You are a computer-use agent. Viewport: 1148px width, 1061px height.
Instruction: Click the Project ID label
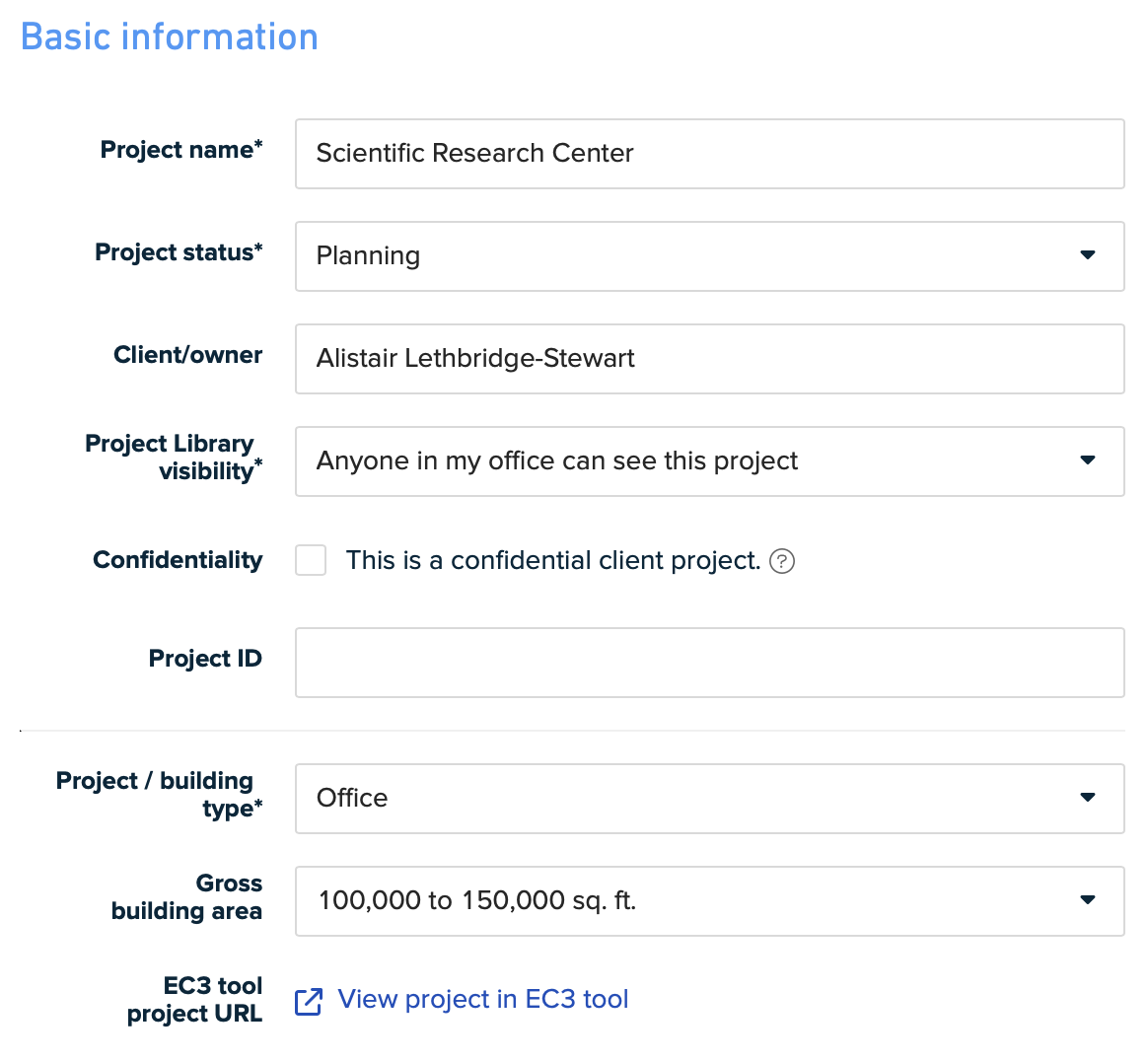pos(205,659)
